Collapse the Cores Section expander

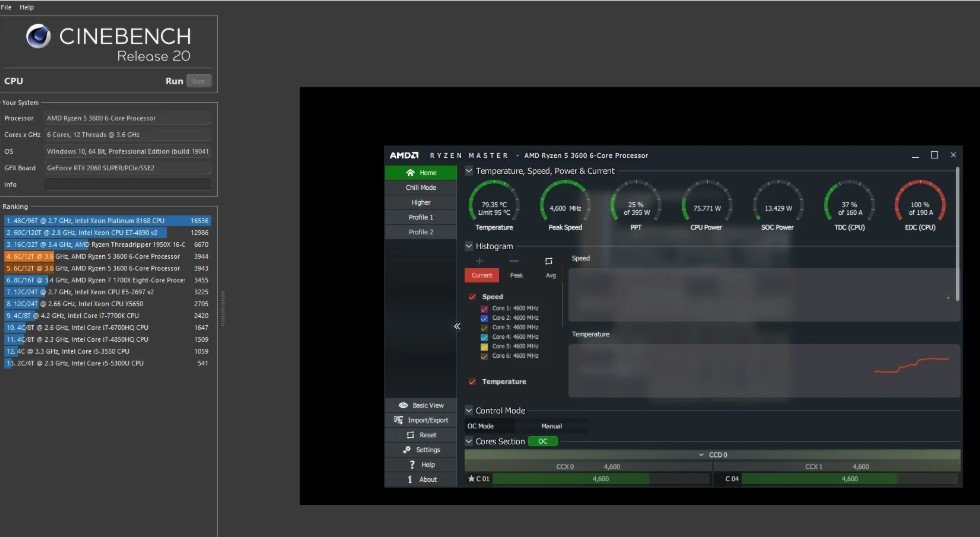click(469, 441)
